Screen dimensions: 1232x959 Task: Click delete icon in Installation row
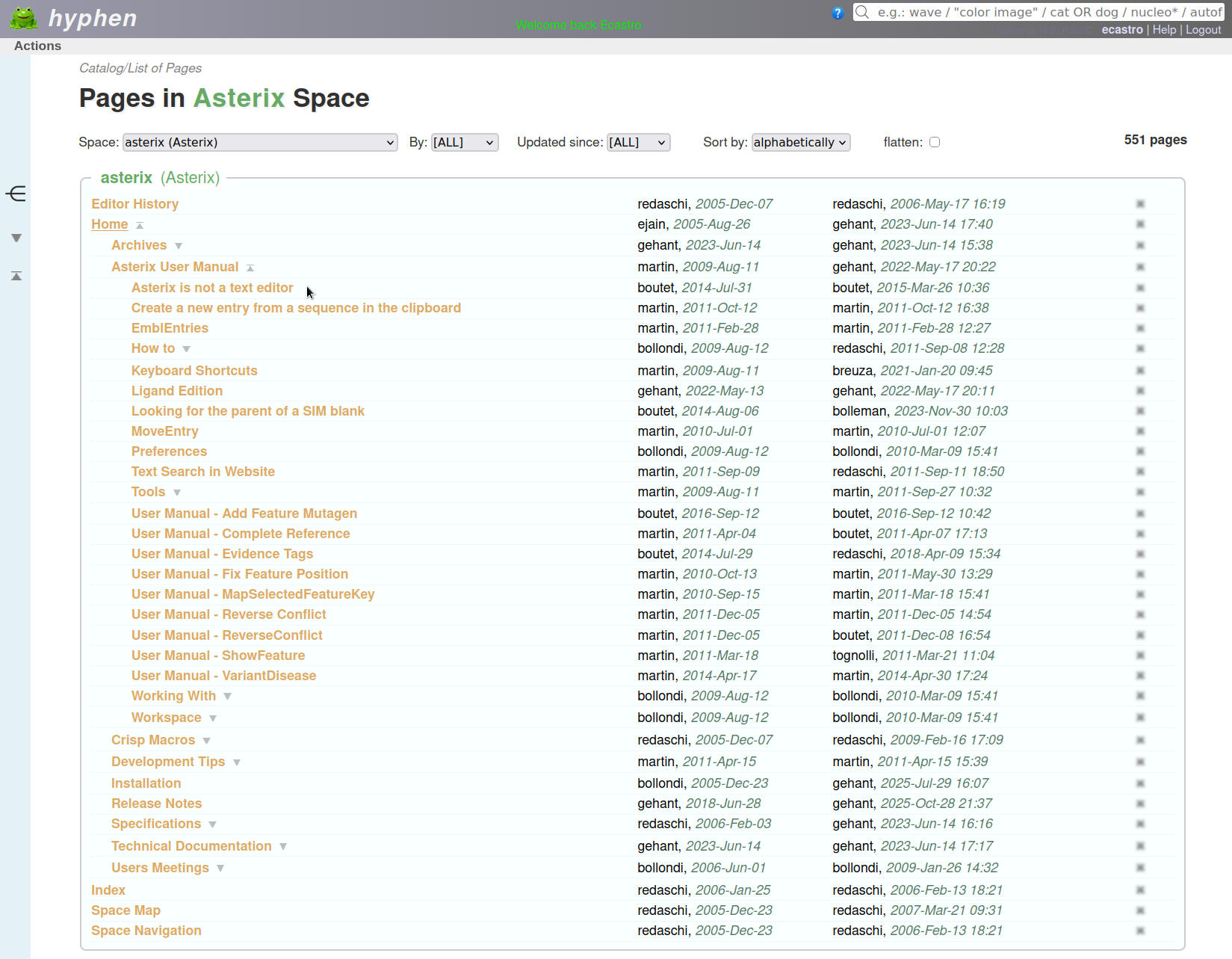pyautogui.click(x=1140, y=783)
